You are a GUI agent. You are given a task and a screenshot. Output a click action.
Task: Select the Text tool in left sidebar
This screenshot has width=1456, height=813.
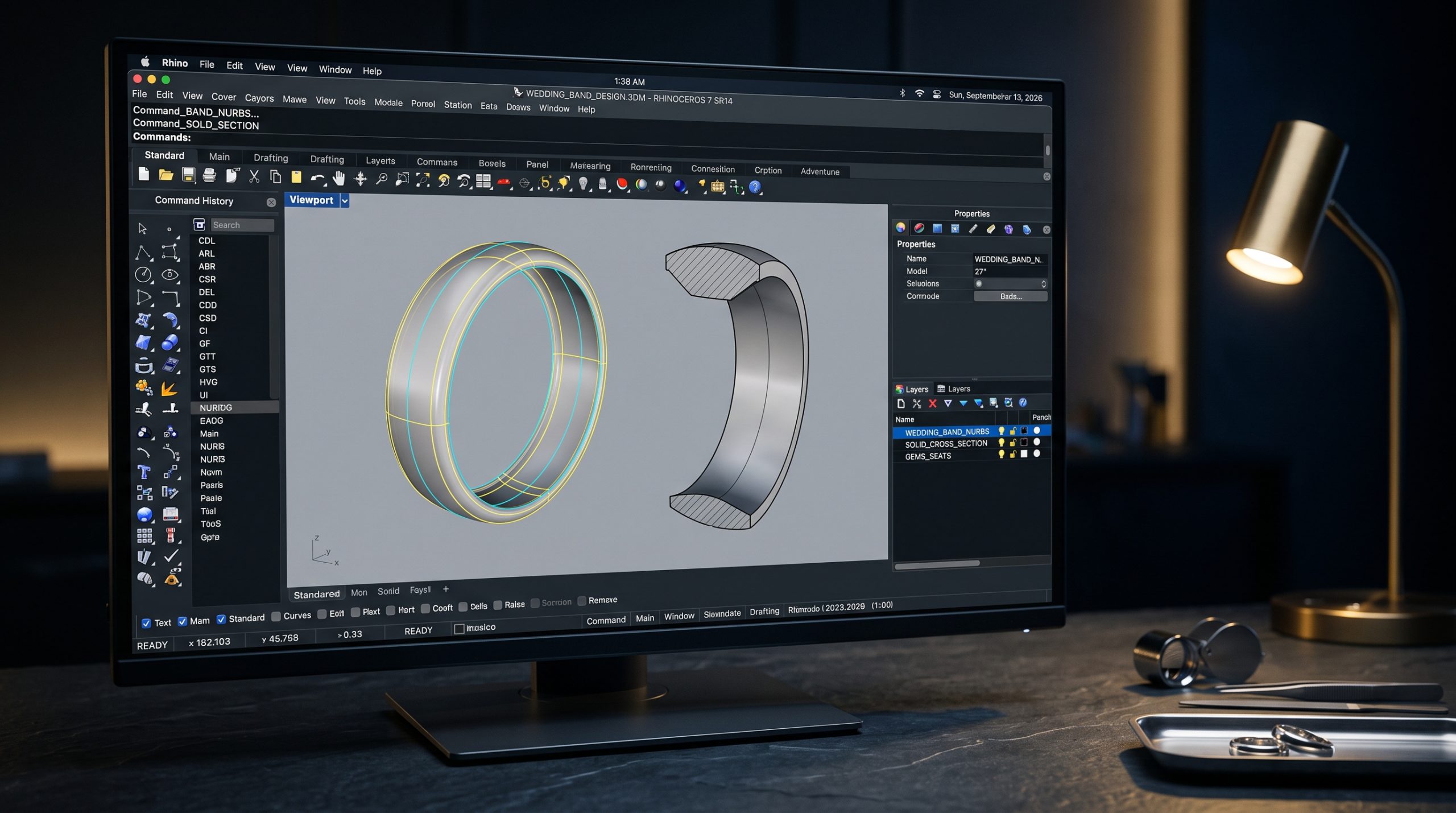click(x=143, y=472)
